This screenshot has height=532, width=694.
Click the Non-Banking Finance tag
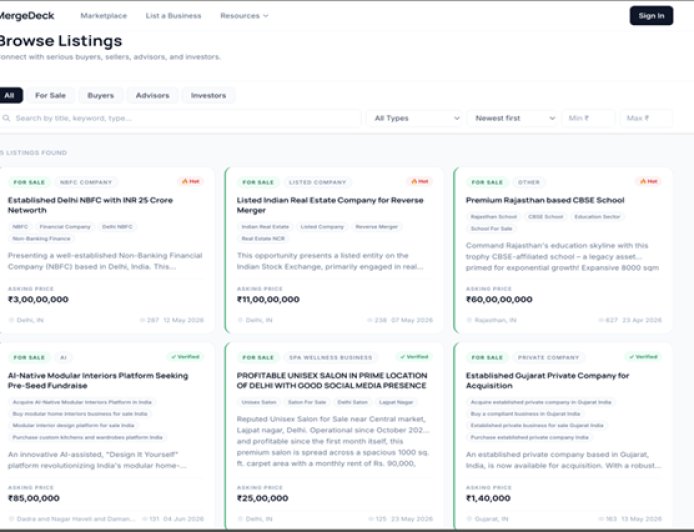coord(42,239)
